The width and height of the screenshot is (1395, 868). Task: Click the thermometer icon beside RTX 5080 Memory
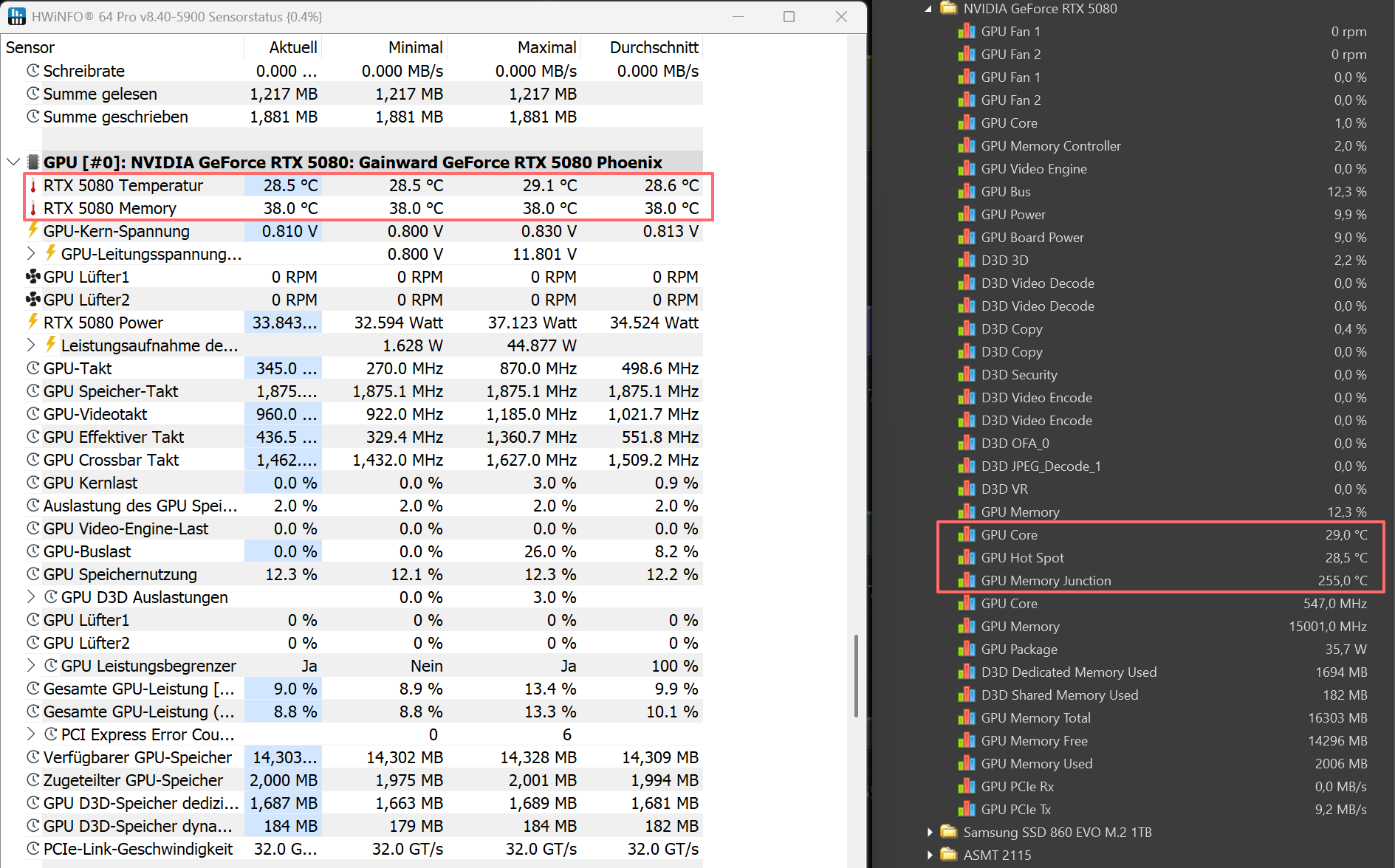(33, 208)
